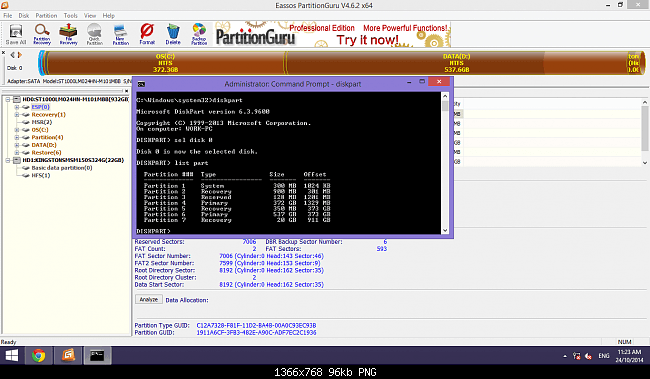Expand the Restore(6) tree node
Image resolution: width=650 pixels, height=379 pixels.
pos(17,153)
